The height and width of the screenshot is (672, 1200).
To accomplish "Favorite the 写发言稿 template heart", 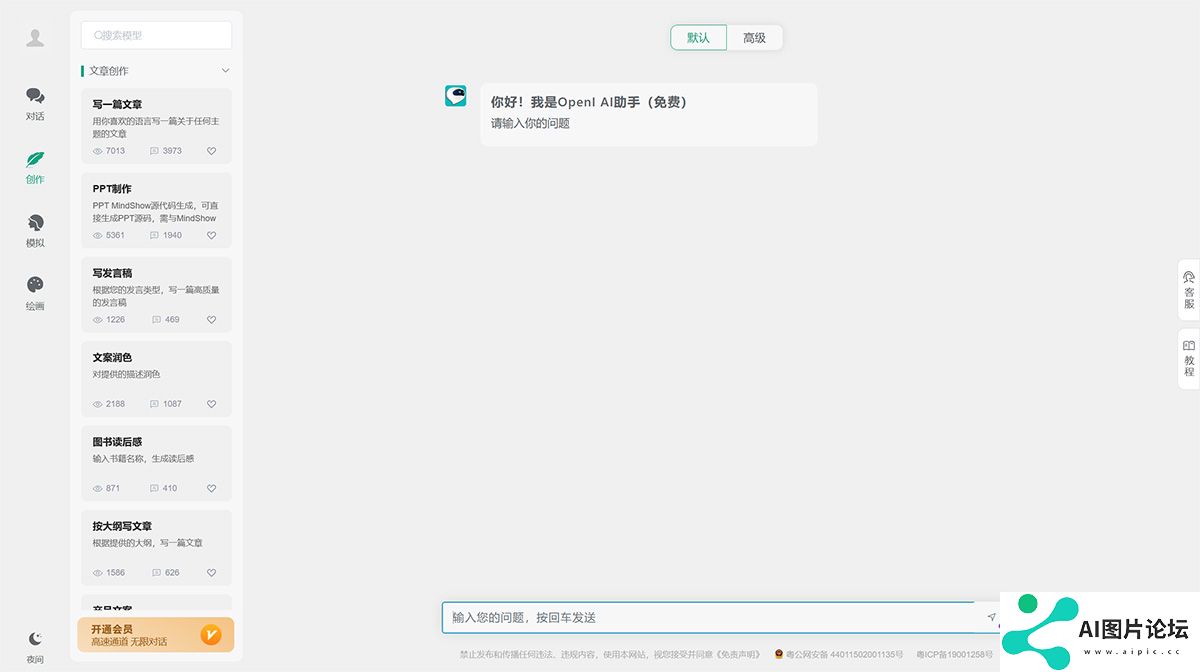I will pos(211,320).
